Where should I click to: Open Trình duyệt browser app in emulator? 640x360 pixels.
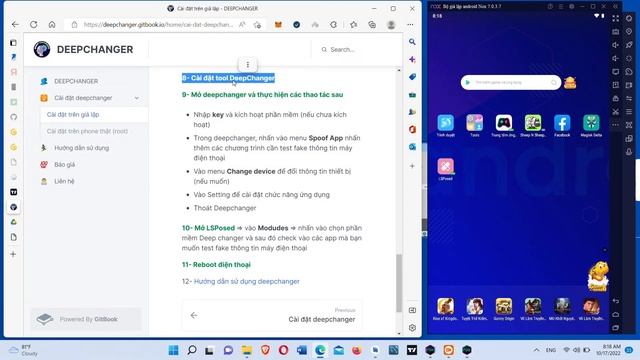[x=445, y=125]
